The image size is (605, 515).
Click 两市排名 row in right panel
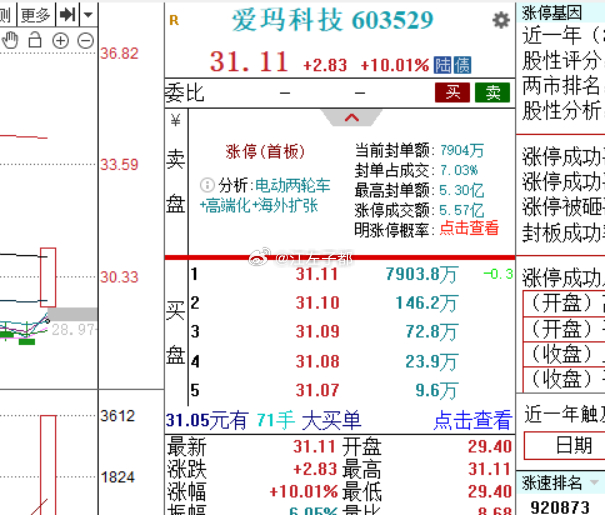pos(563,86)
